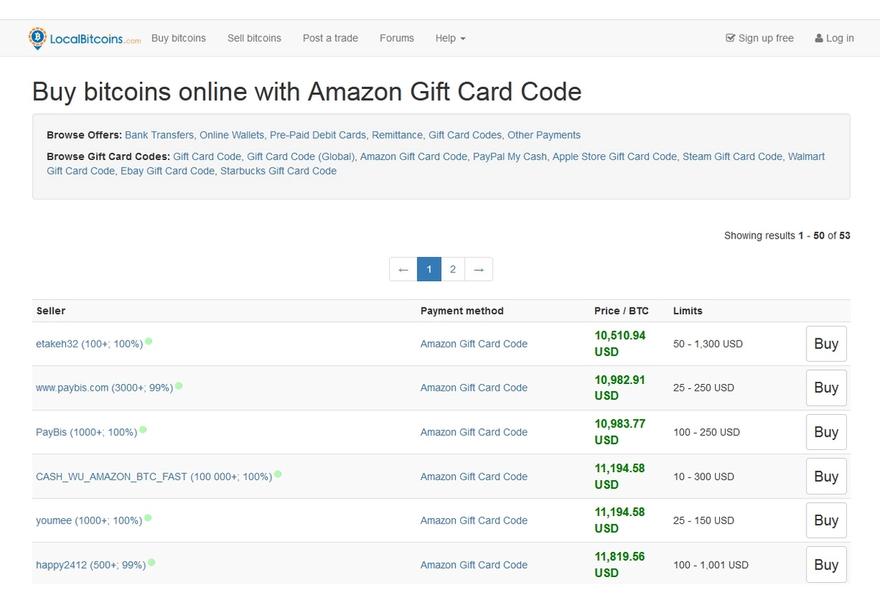880x605 pixels.
Task: Browse Bank Transfers offers
Action: pos(159,135)
